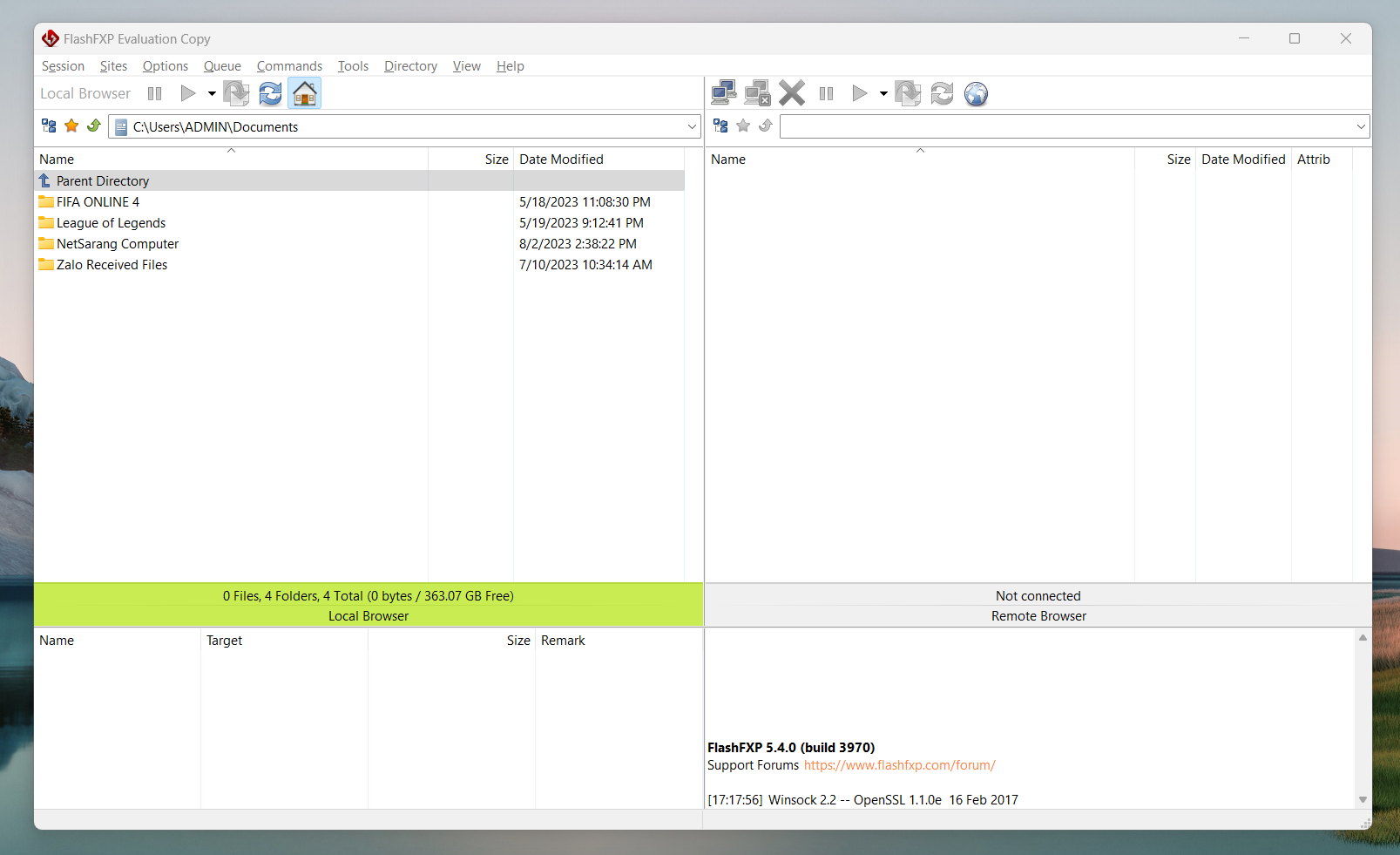
Task: Open the Directory menu
Action: [410, 66]
